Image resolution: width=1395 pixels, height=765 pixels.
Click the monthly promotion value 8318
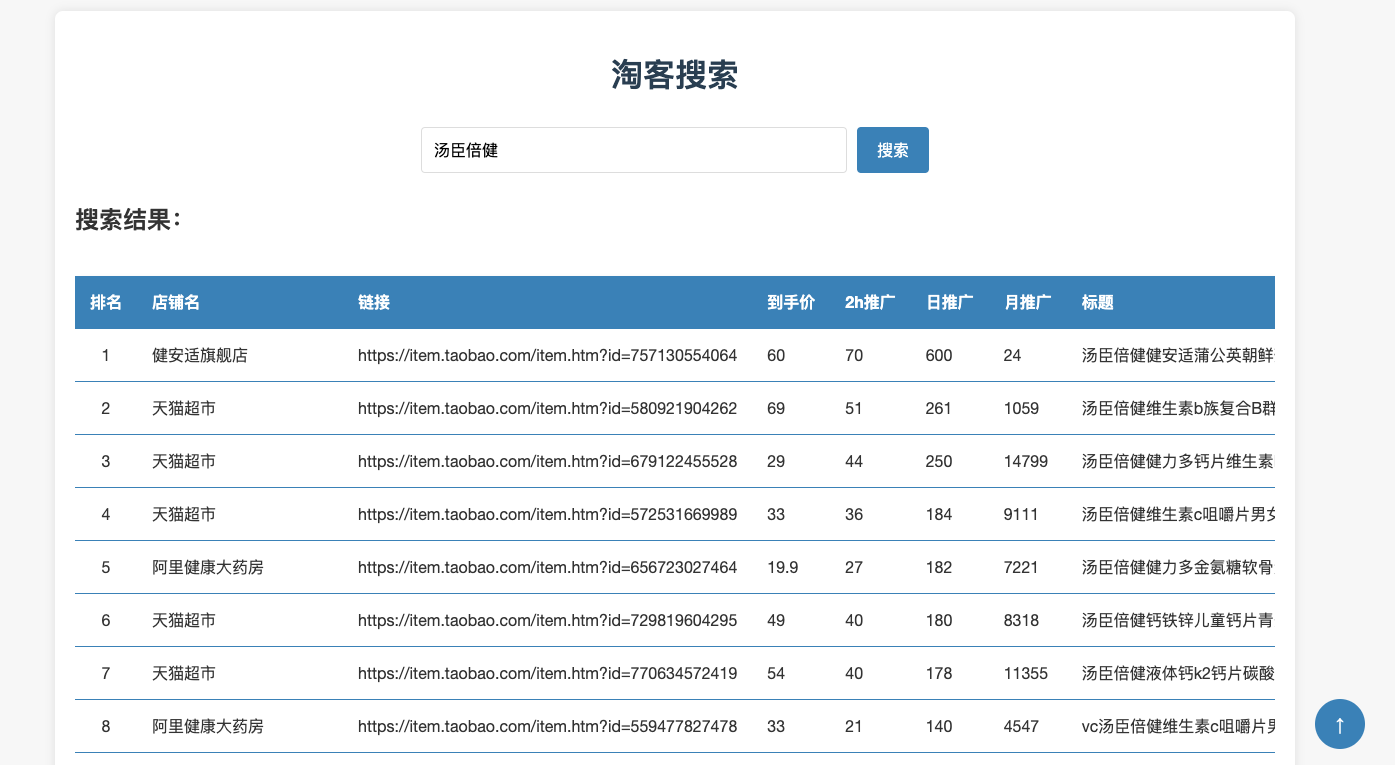click(x=1021, y=620)
